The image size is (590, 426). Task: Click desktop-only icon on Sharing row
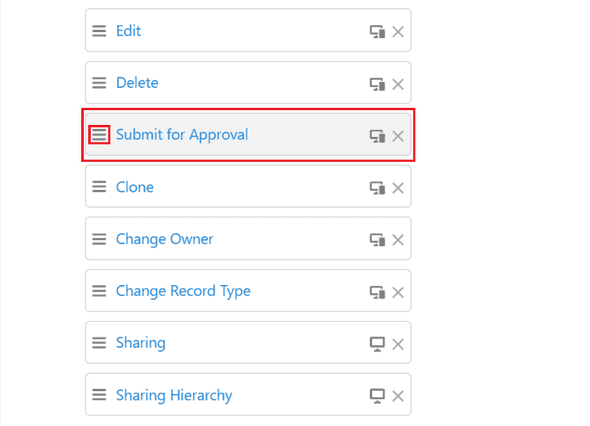click(377, 344)
